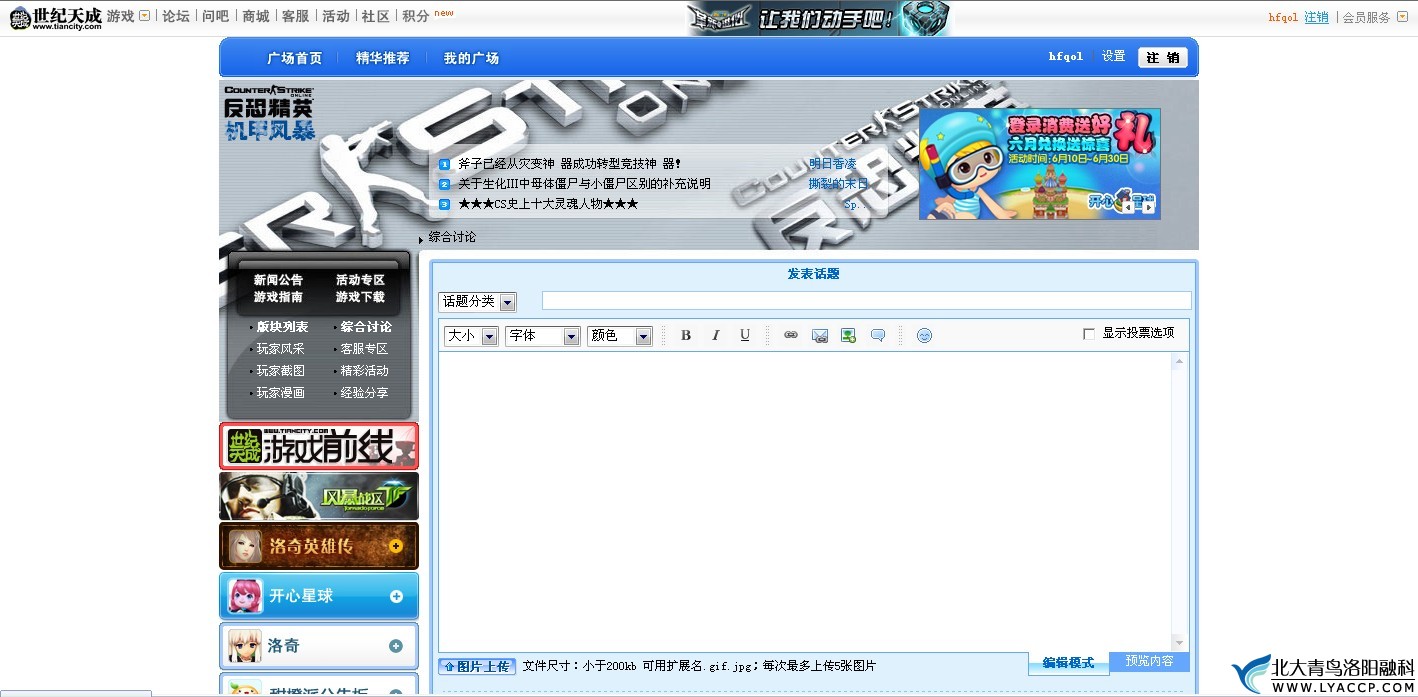Image resolution: width=1418 pixels, height=697 pixels.
Task: Open the 游戏下载 sidebar link
Action: (360, 297)
